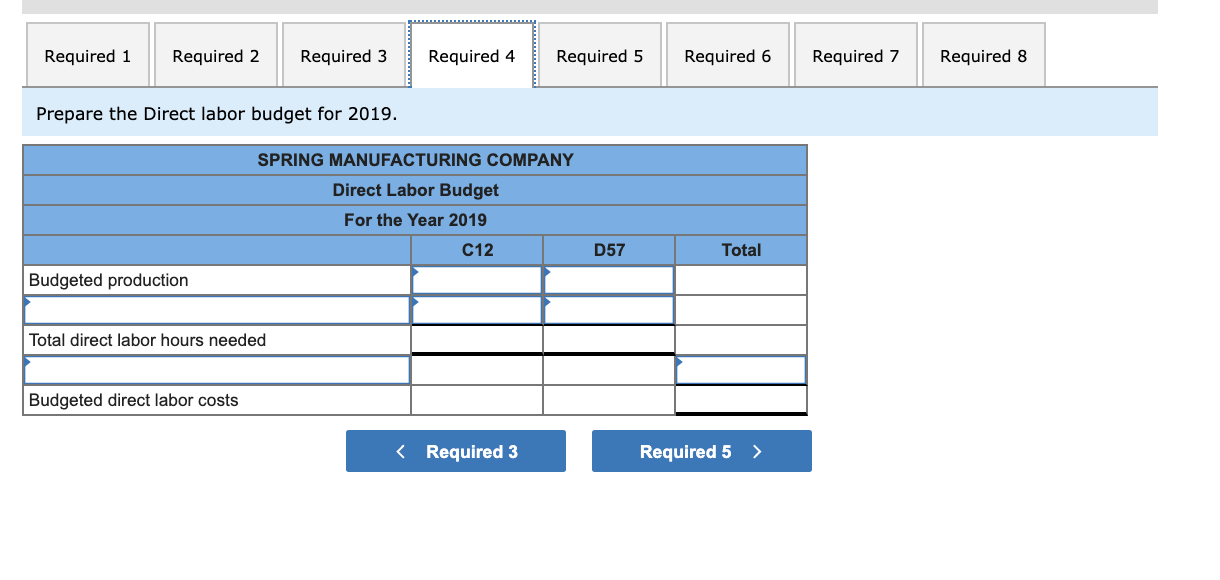Click the C12 column header
The height and width of the screenshot is (580, 1220).
pos(477,250)
